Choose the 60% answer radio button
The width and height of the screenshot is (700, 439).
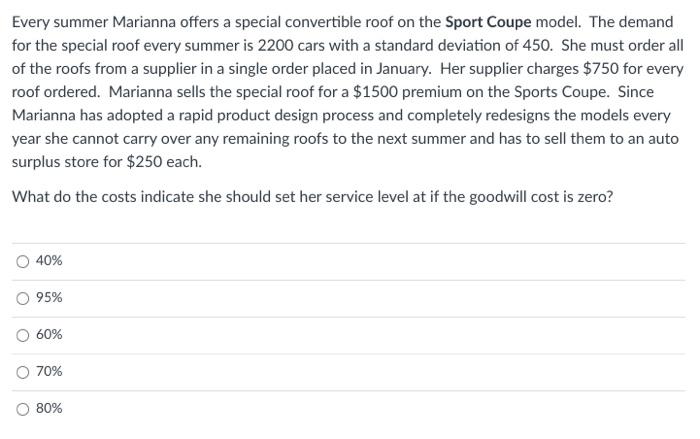coord(23,335)
